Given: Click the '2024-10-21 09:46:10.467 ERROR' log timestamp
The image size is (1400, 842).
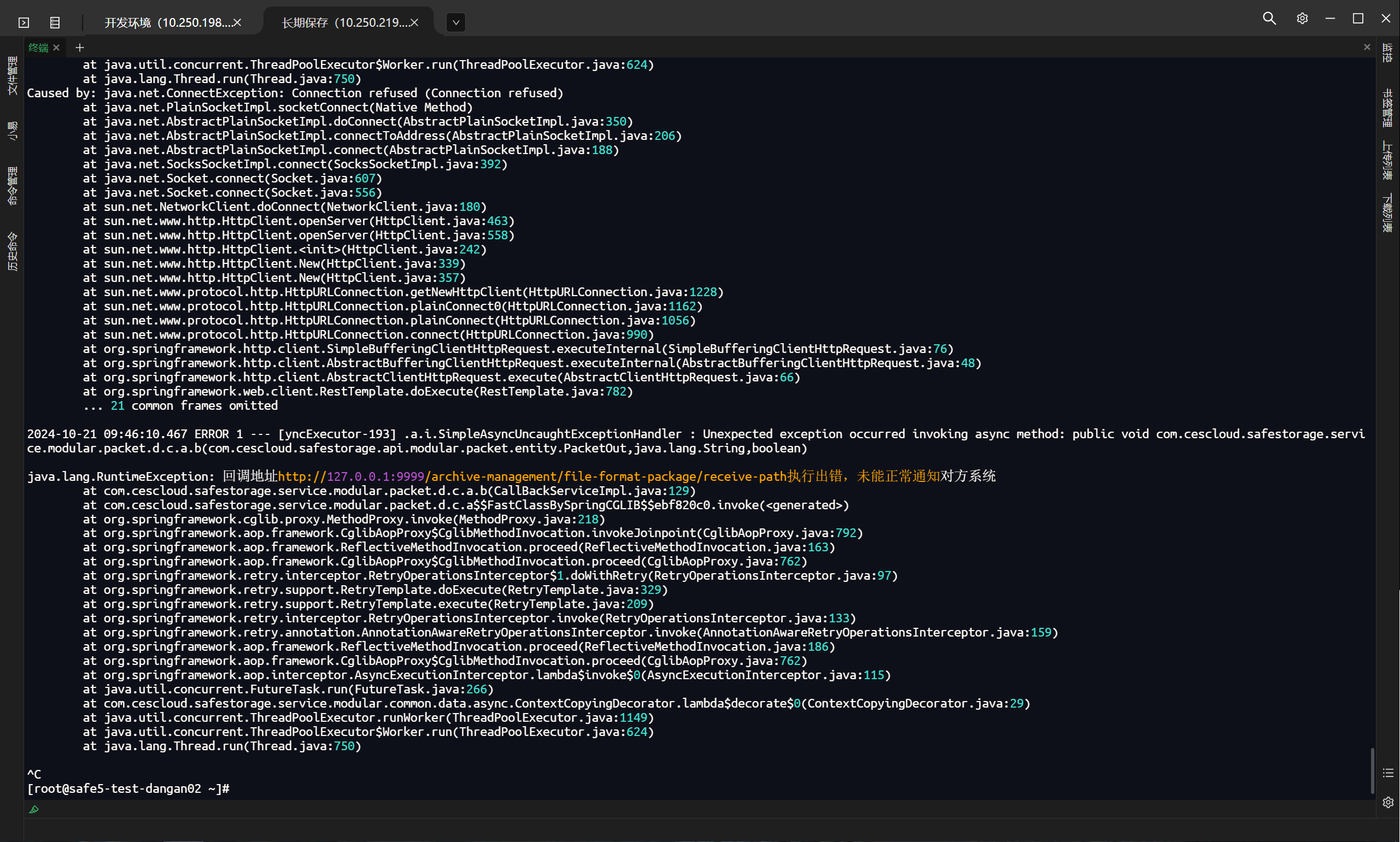Looking at the screenshot, I should [107, 434].
